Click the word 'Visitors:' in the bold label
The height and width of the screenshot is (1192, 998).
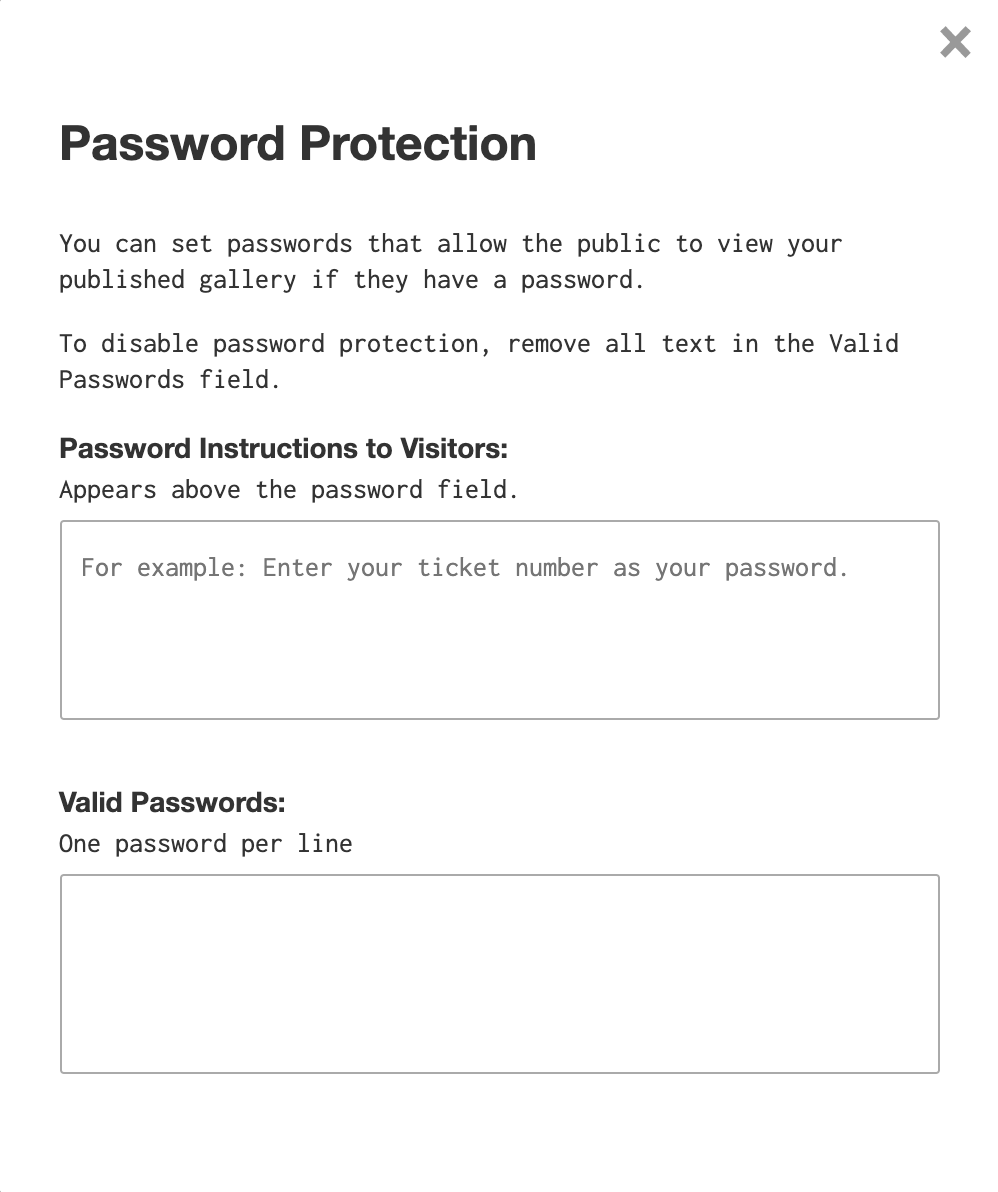pos(454,449)
